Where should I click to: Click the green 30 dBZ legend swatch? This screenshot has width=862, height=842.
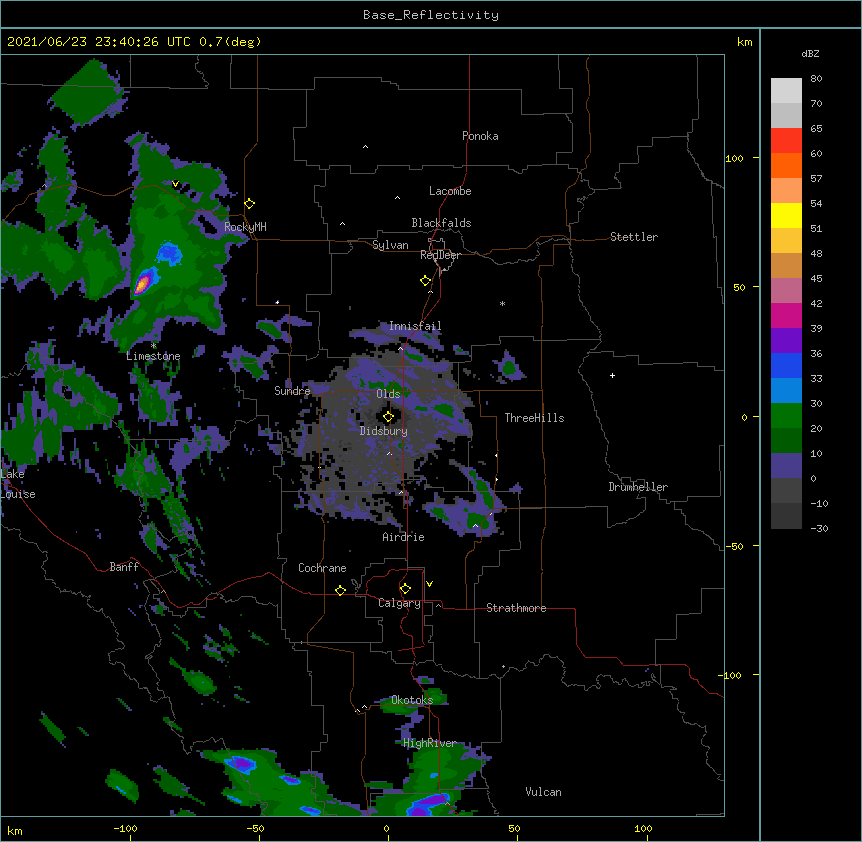(786, 416)
